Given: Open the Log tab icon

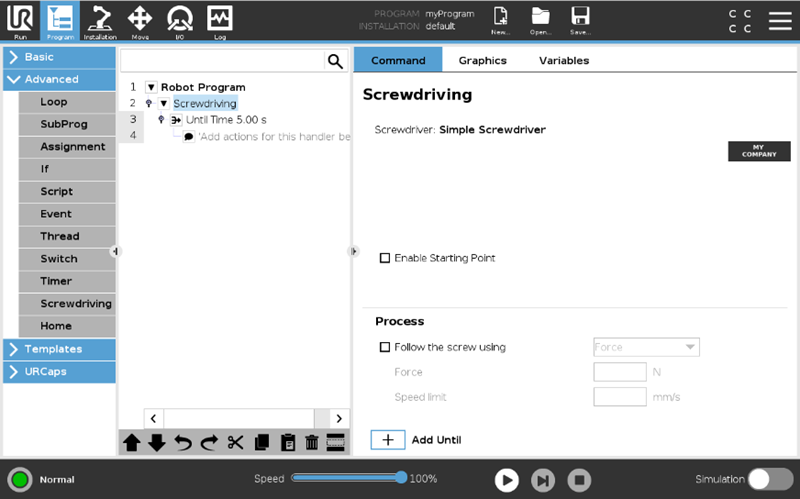Looking at the screenshot, I should pyautogui.click(x=220, y=19).
